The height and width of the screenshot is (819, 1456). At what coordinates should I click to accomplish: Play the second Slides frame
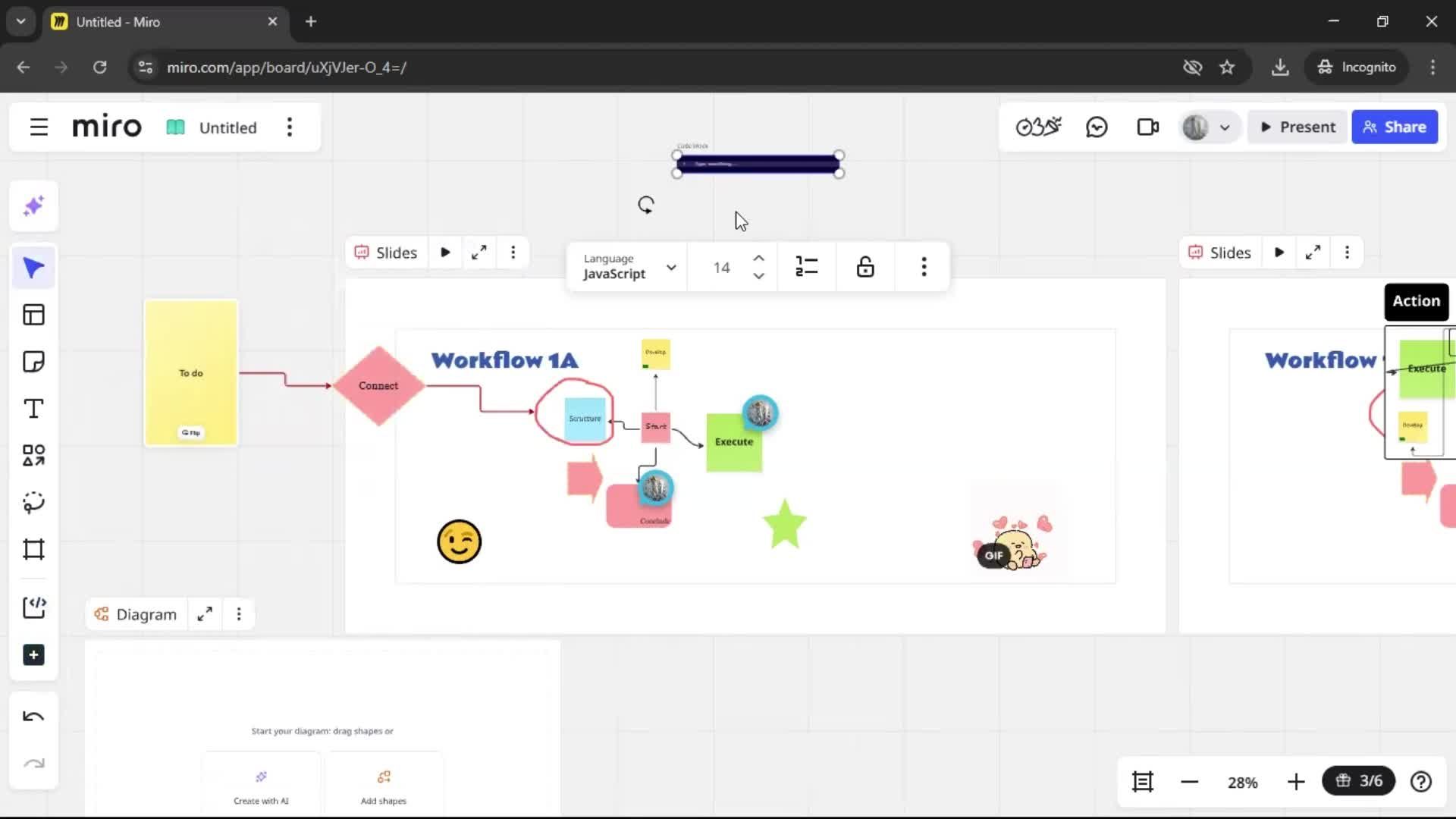[x=1279, y=253]
